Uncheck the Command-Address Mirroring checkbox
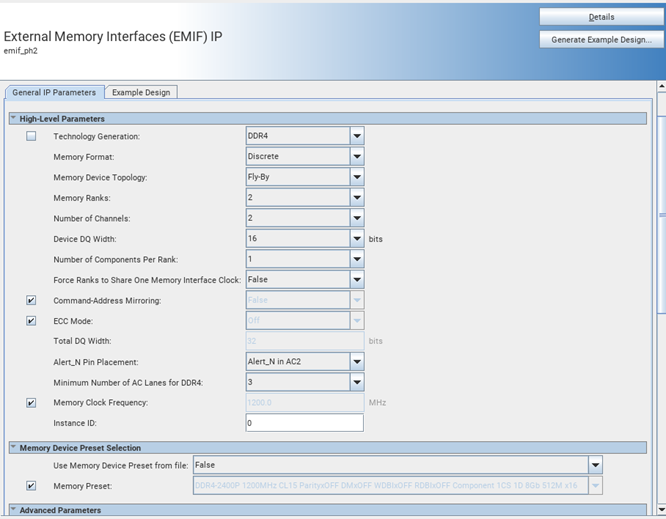Image resolution: width=666 pixels, height=519 pixels. point(31,300)
